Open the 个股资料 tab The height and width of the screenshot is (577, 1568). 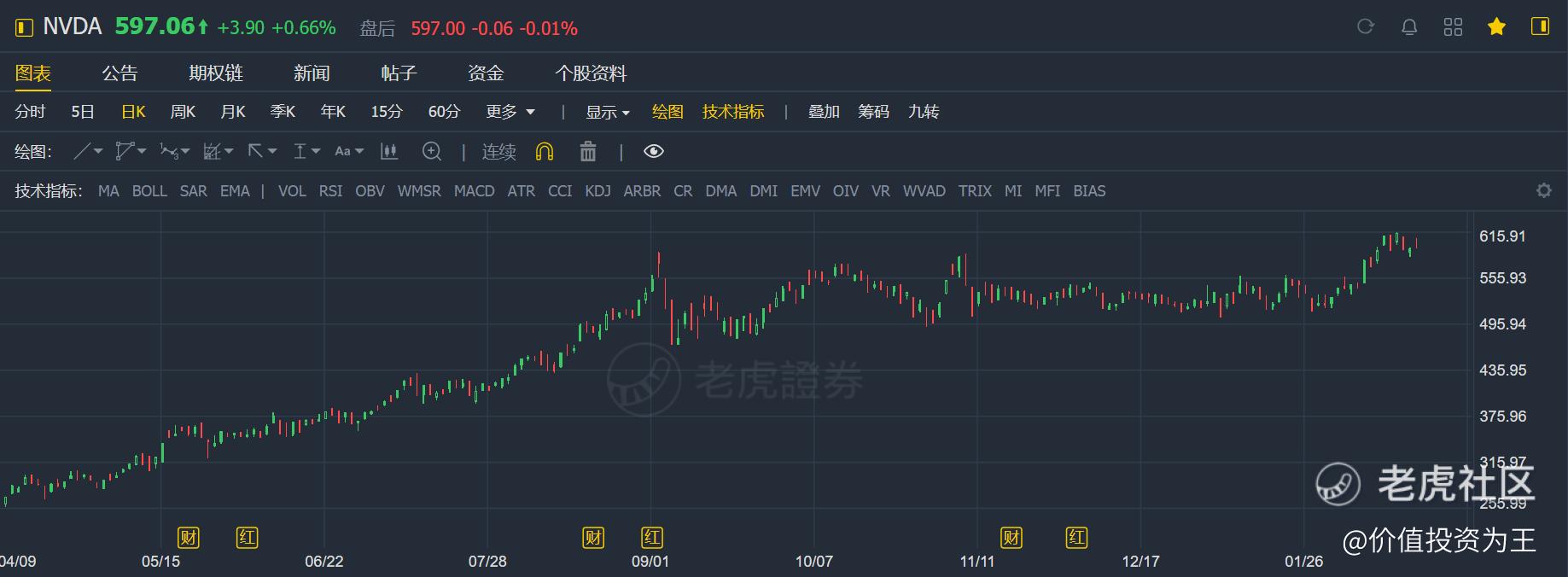click(591, 73)
